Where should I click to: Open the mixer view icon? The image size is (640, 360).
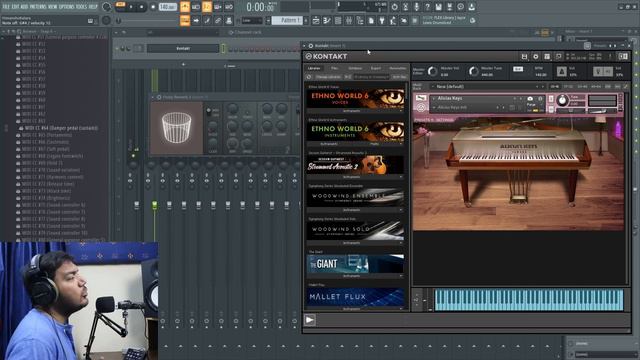[349, 20]
